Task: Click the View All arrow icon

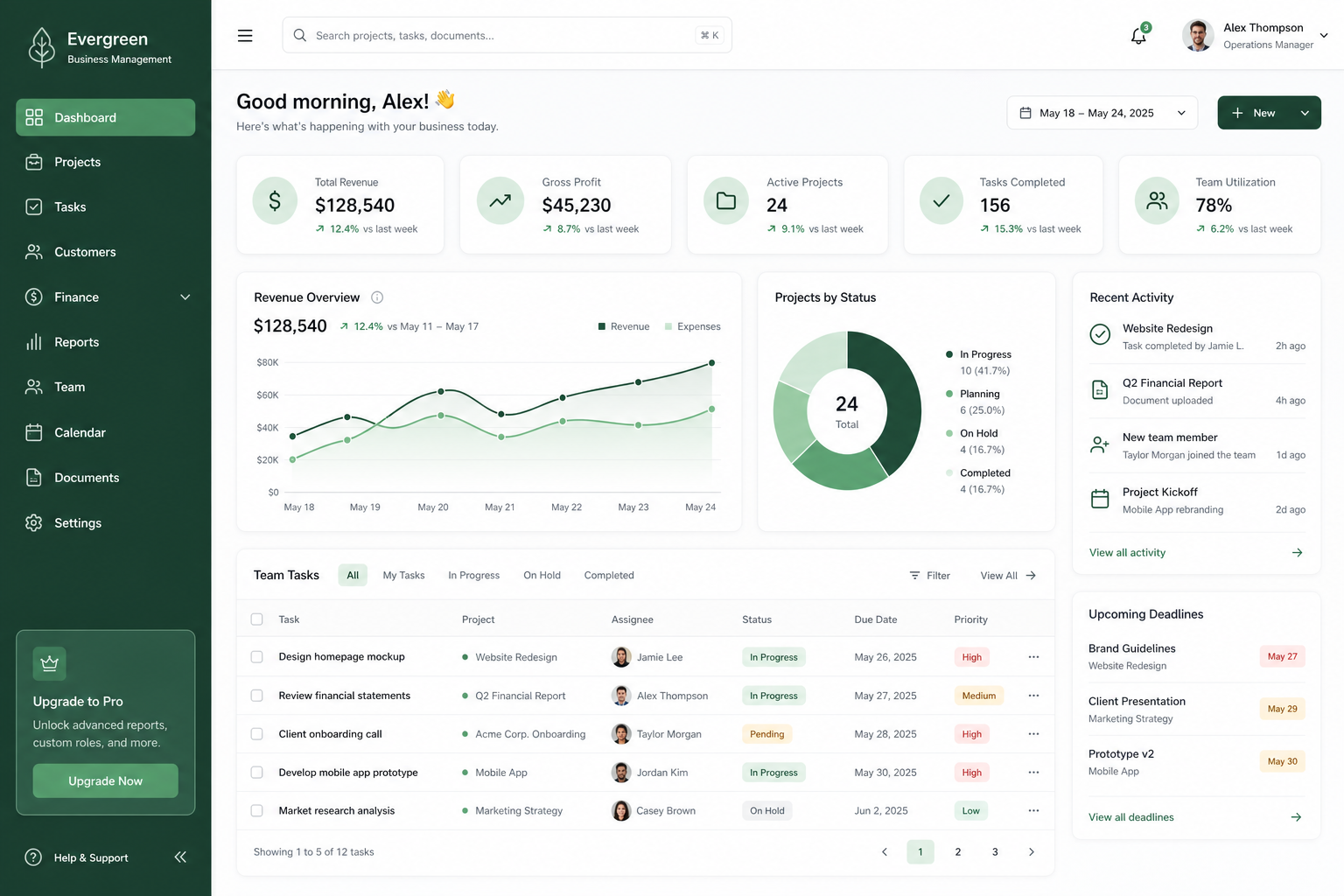Action: [1031, 576]
